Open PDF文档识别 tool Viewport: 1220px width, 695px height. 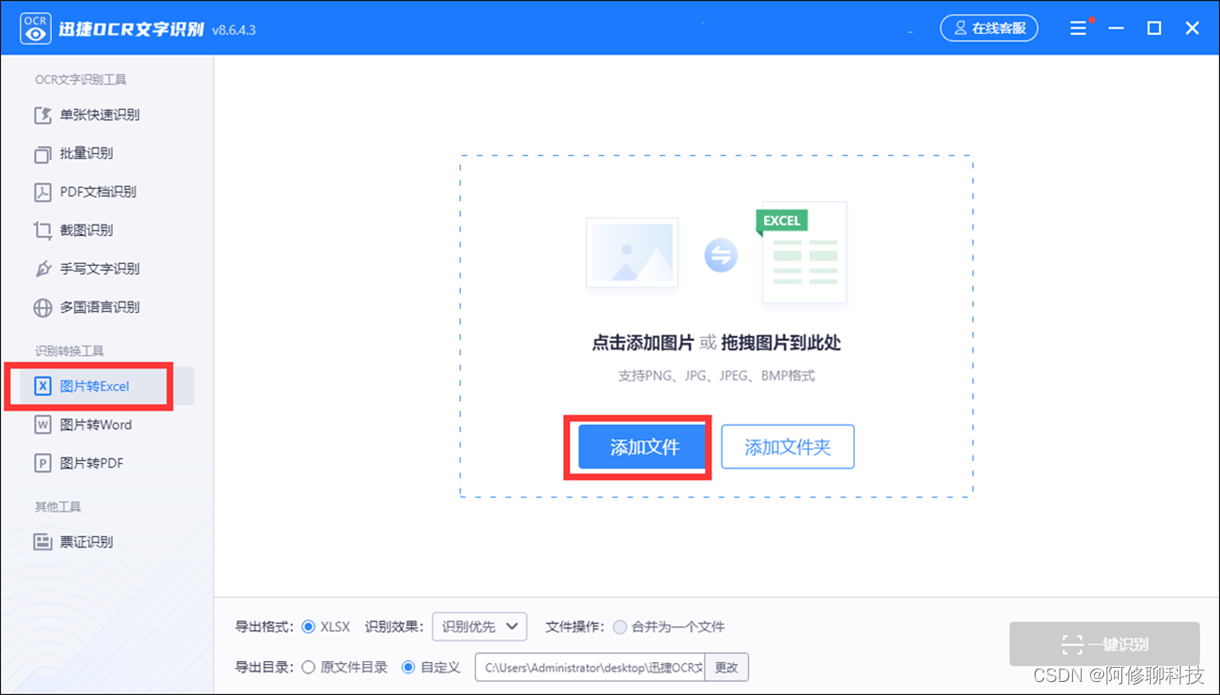pyautogui.click(x=98, y=192)
